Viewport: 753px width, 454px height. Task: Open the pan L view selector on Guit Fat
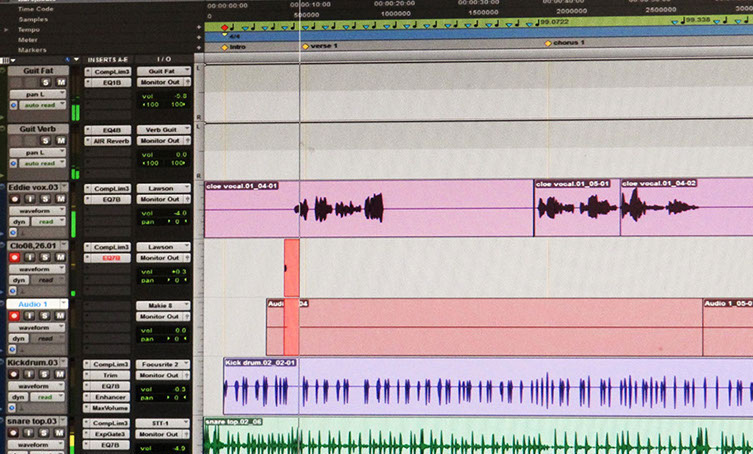pos(38,93)
